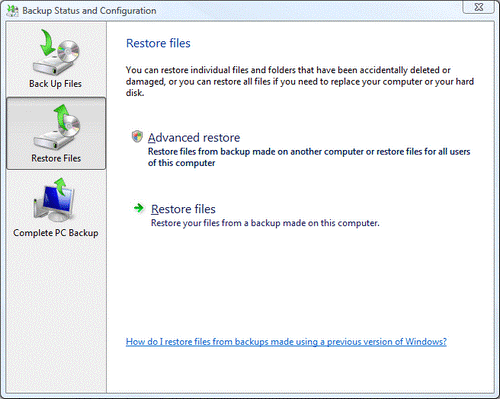The height and width of the screenshot is (399, 500).
Task: Click the blank area below the Restore files option
Action: pyautogui.click(x=300, y=280)
